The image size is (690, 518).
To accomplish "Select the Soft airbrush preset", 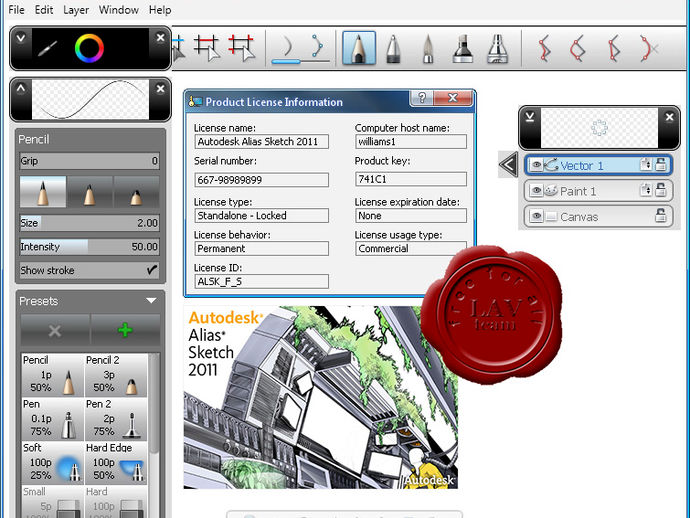I will 52,462.
